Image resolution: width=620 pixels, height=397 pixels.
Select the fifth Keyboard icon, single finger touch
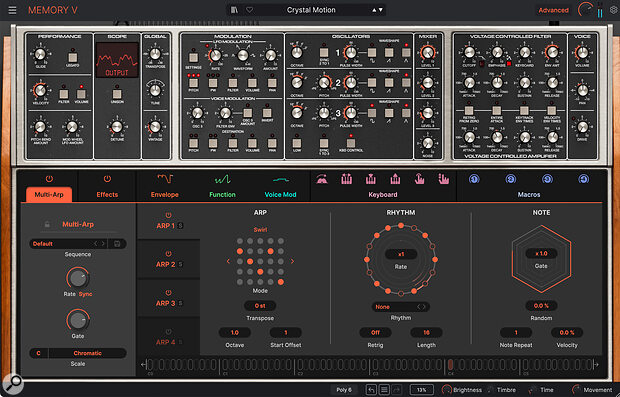click(419, 179)
